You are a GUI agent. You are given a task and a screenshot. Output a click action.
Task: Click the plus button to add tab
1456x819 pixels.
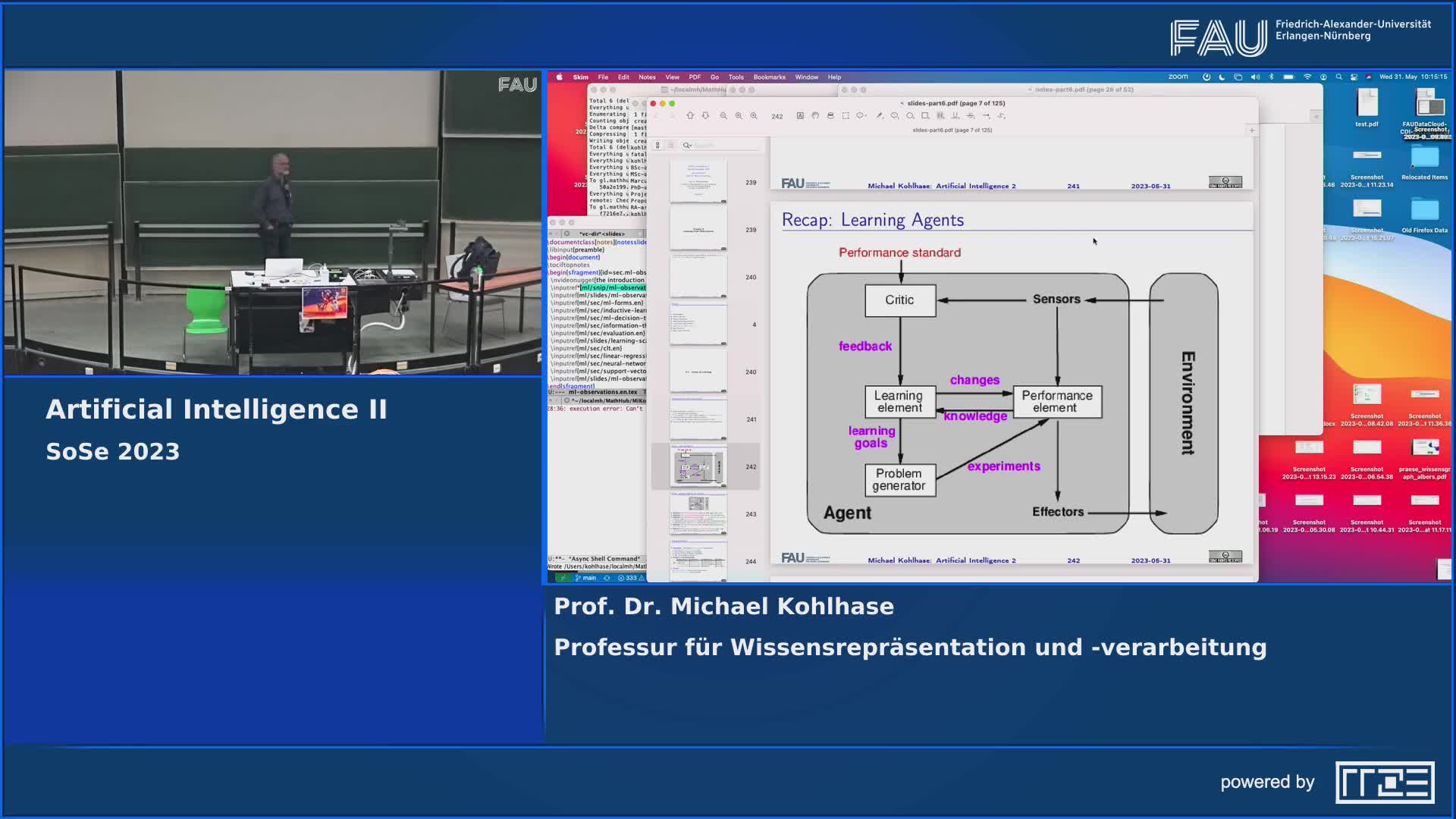1252,130
